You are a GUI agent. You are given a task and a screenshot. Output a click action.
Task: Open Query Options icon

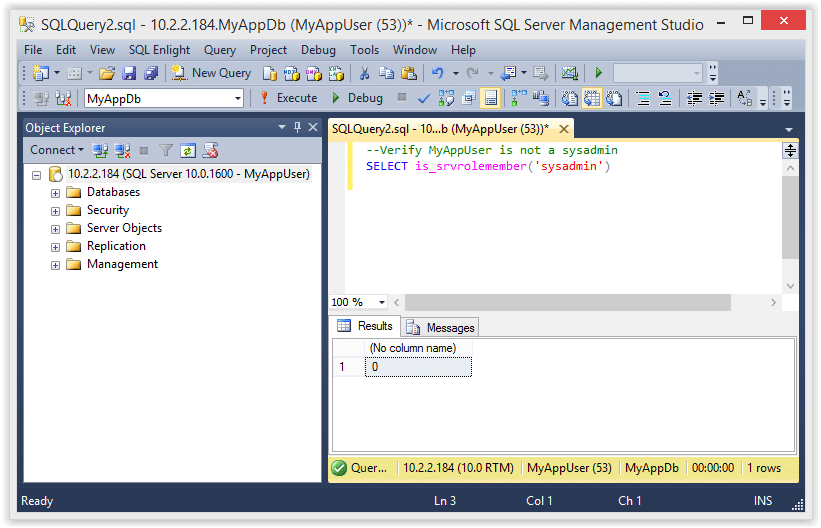[x=469, y=98]
